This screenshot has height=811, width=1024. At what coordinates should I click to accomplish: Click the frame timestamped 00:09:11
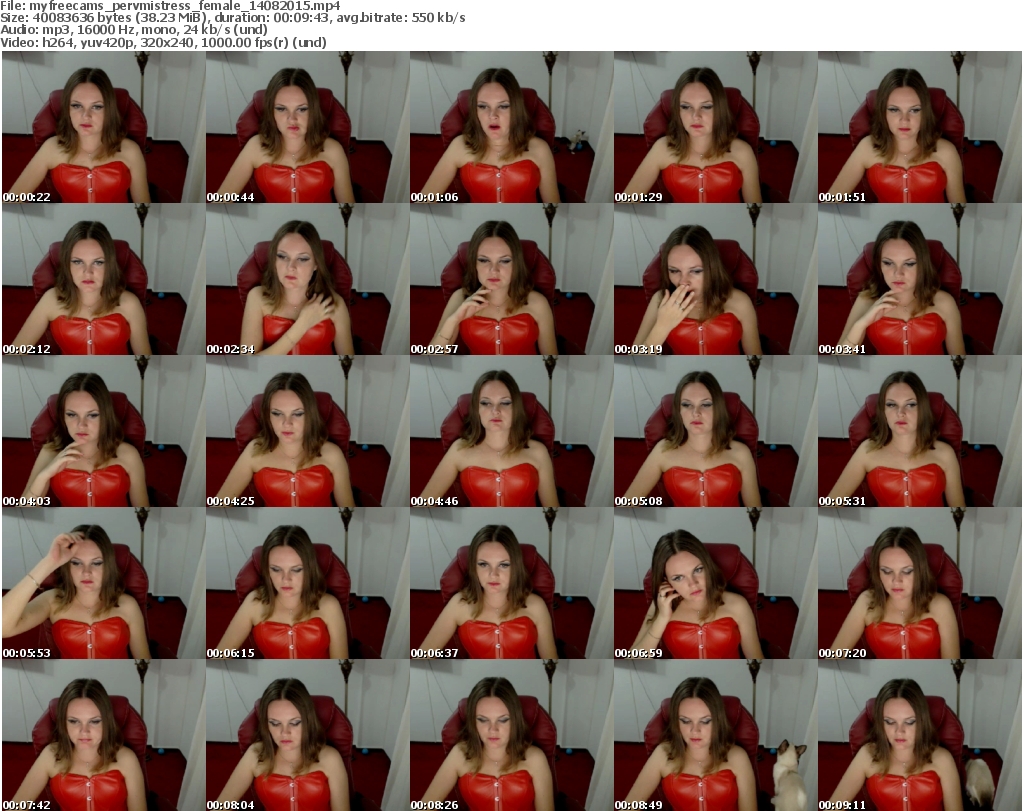(920, 735)
